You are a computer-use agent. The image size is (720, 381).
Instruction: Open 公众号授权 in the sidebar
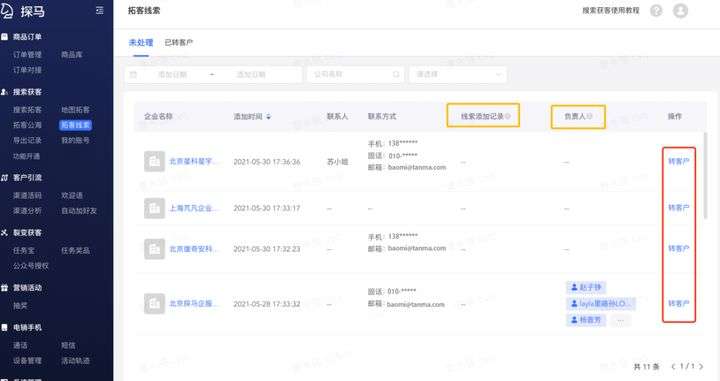pyautogui.click(x=31, y=266)
